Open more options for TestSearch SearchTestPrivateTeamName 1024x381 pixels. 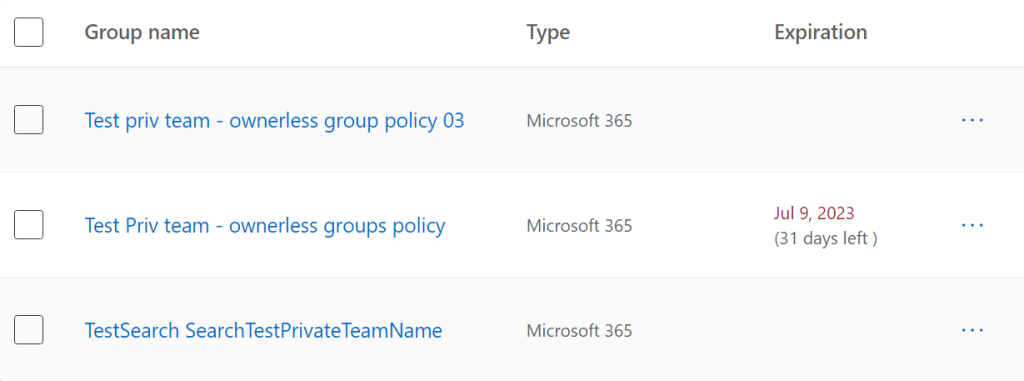972,331
